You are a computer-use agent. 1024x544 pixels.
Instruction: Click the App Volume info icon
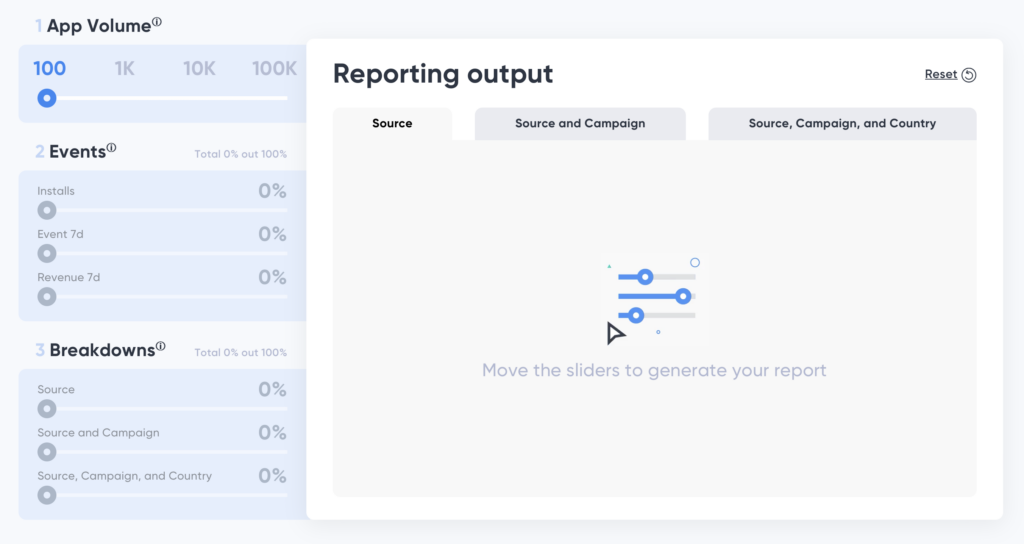(x=157, y=21)
